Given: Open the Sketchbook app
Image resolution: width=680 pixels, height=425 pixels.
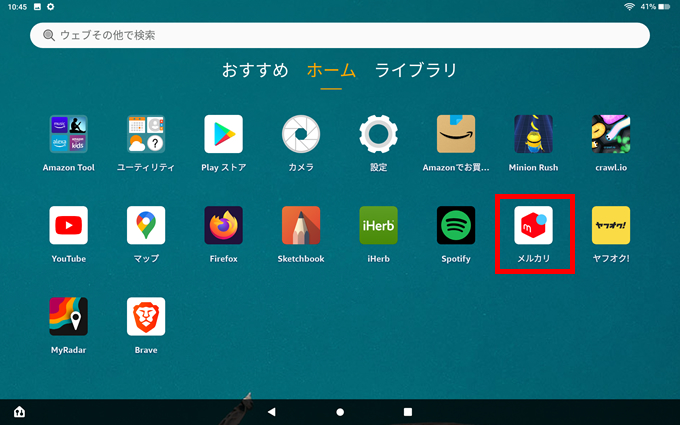Looking at the screenshot, I should tap(301, 225).
